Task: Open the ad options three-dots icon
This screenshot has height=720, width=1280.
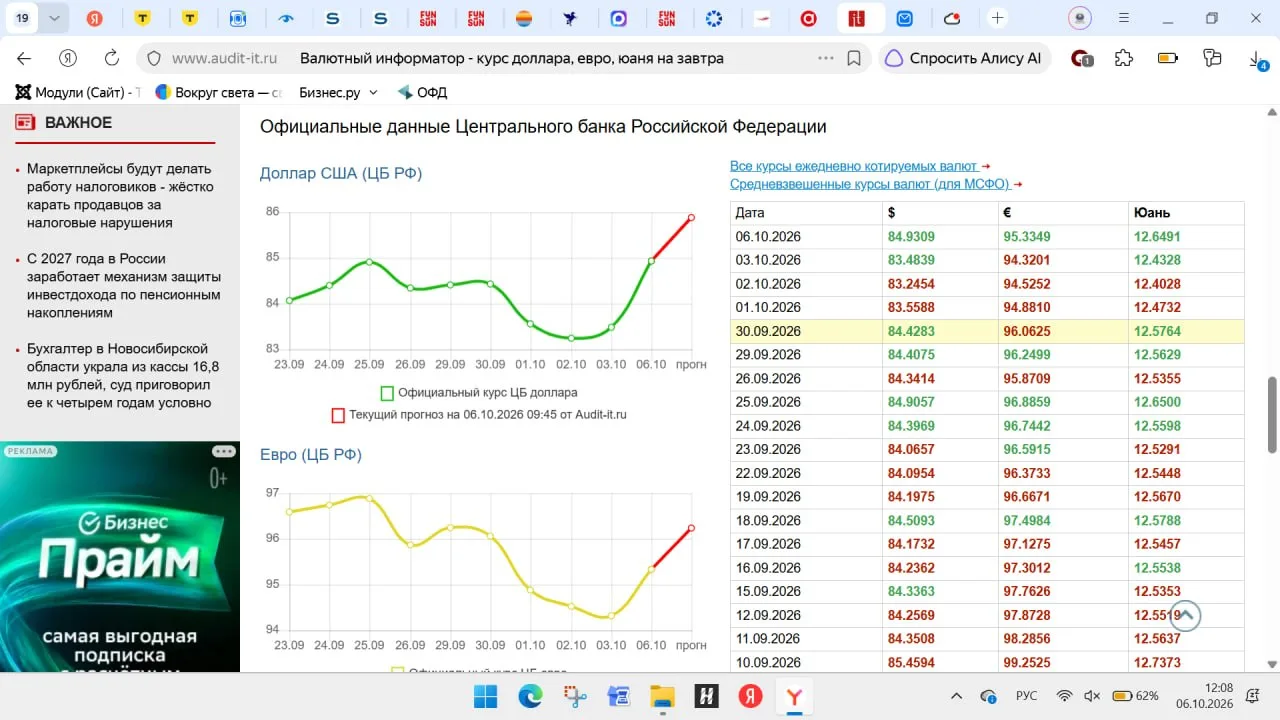Action: (x=223, y=451)
